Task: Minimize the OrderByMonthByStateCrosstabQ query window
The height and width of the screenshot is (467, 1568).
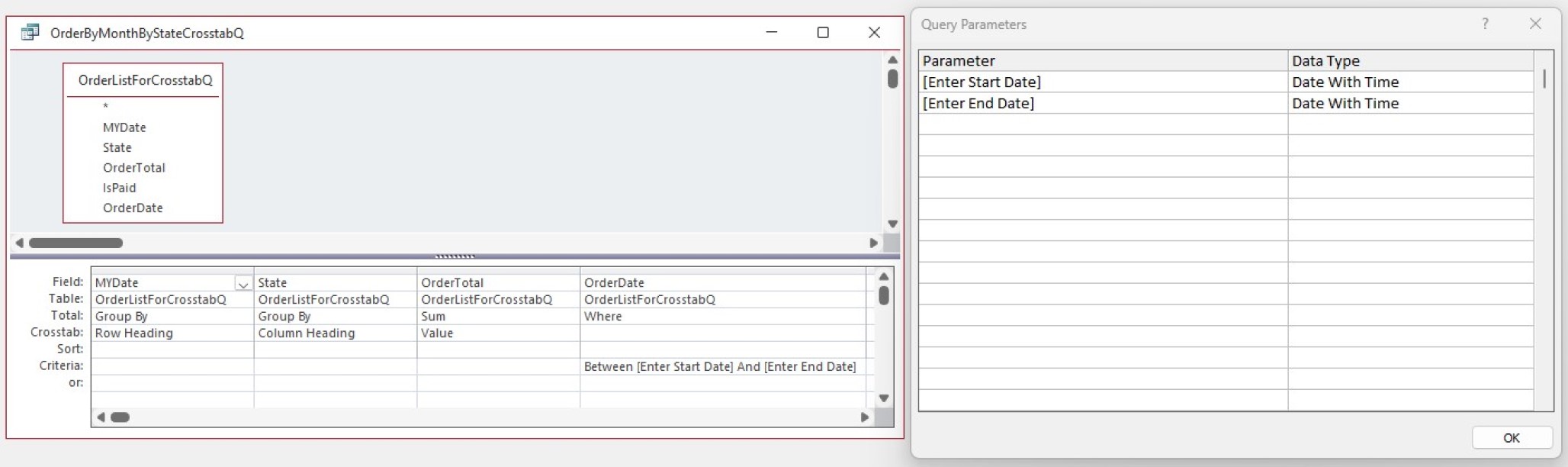Action: [772, 33]
